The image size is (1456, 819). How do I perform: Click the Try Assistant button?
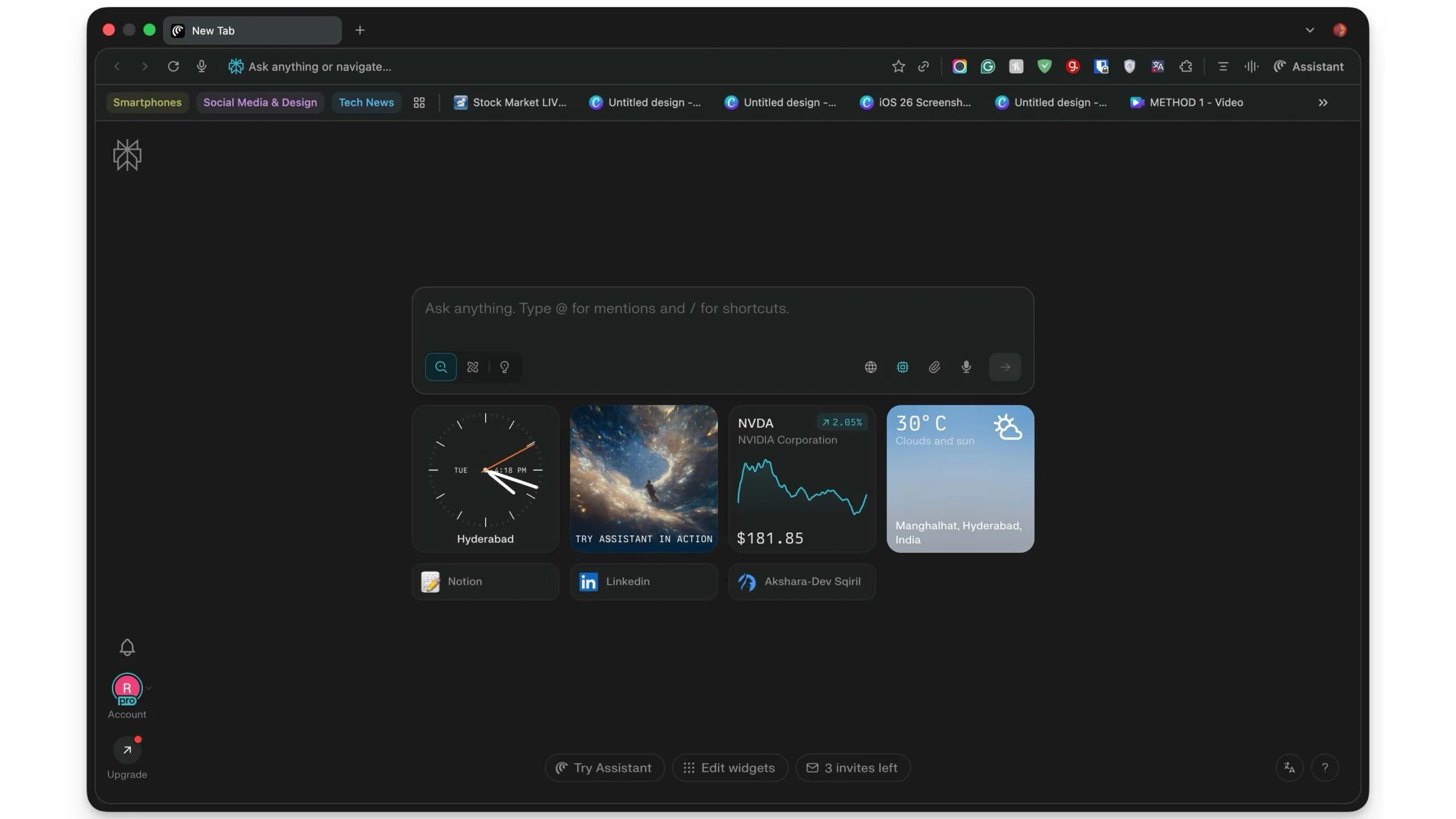[603, 767]
